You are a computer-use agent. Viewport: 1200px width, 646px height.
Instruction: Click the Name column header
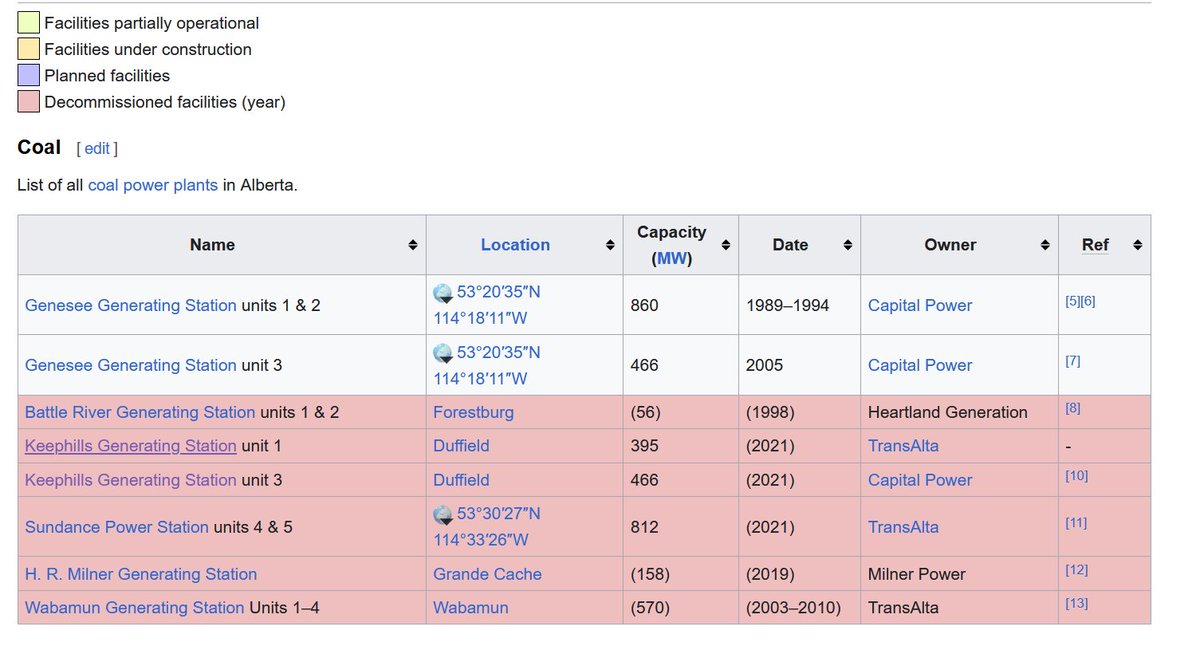point(222,245)
